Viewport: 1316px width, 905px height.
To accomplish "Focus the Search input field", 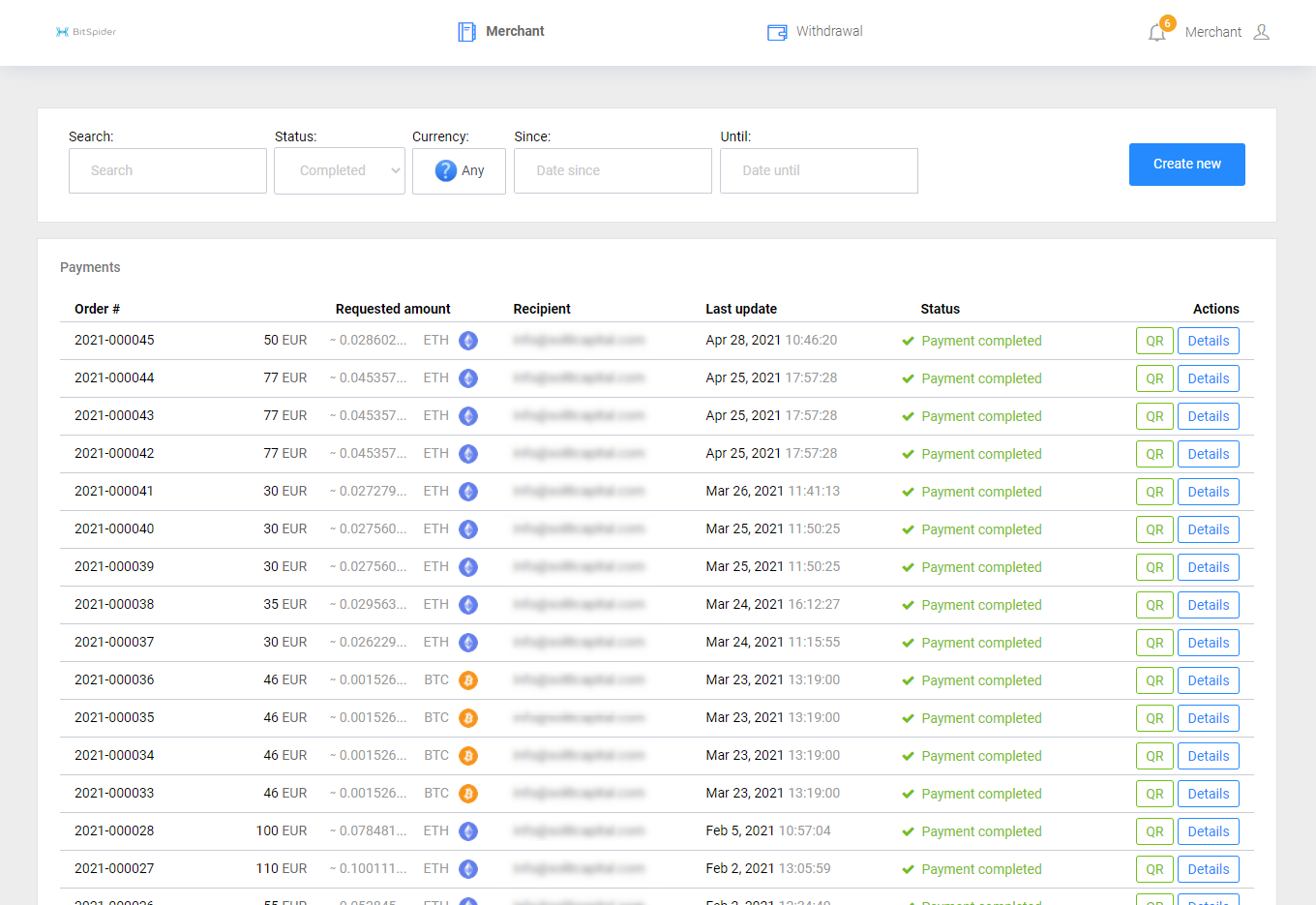I will (167, 170).
